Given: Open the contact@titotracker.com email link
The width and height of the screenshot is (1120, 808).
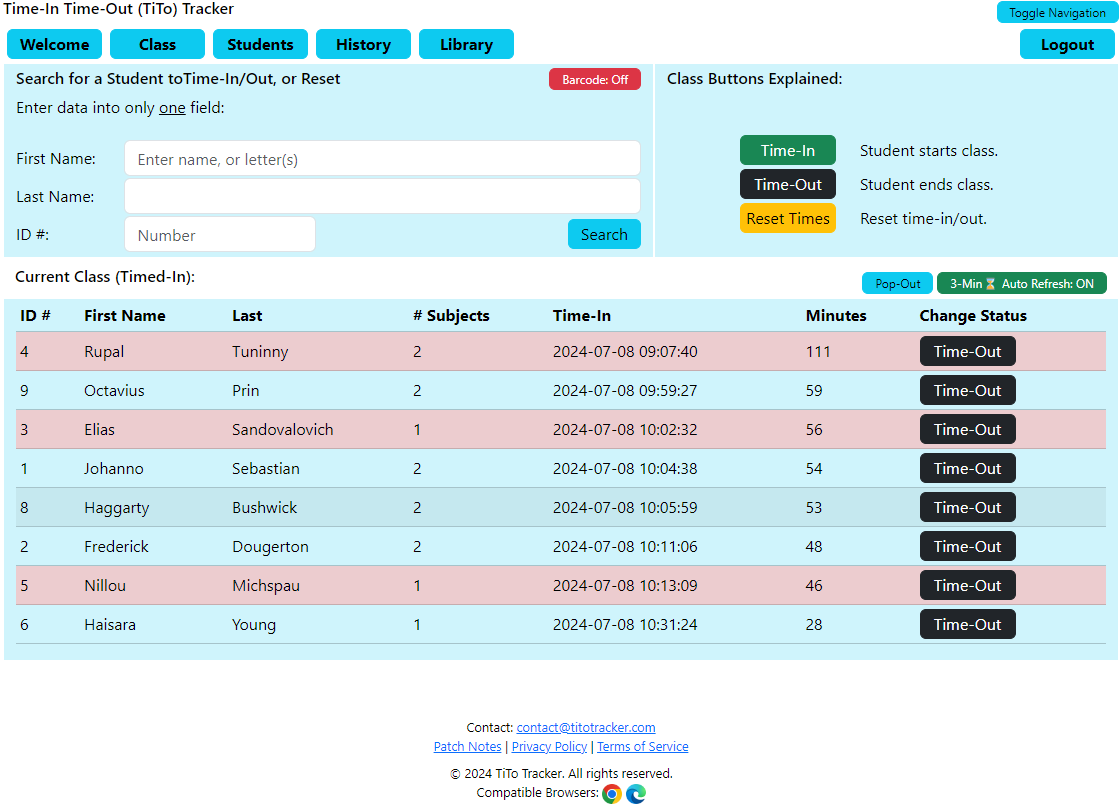Looking at the screenshot, I should (586, 728).
